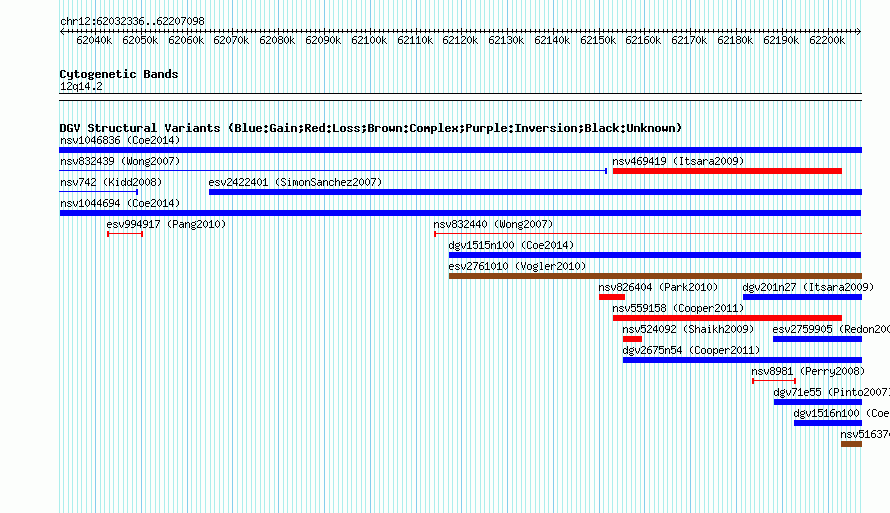
Task: Click the nsv469419 (Itsara2009) red loss bar
Action: pyautogui.click(x=727, y=171)
